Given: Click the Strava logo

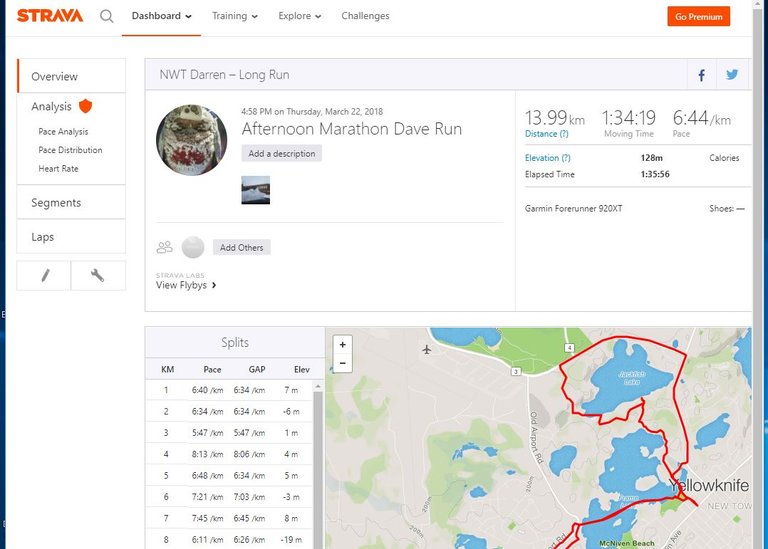Looking at the screenshot, I should [x=50, y=16].
